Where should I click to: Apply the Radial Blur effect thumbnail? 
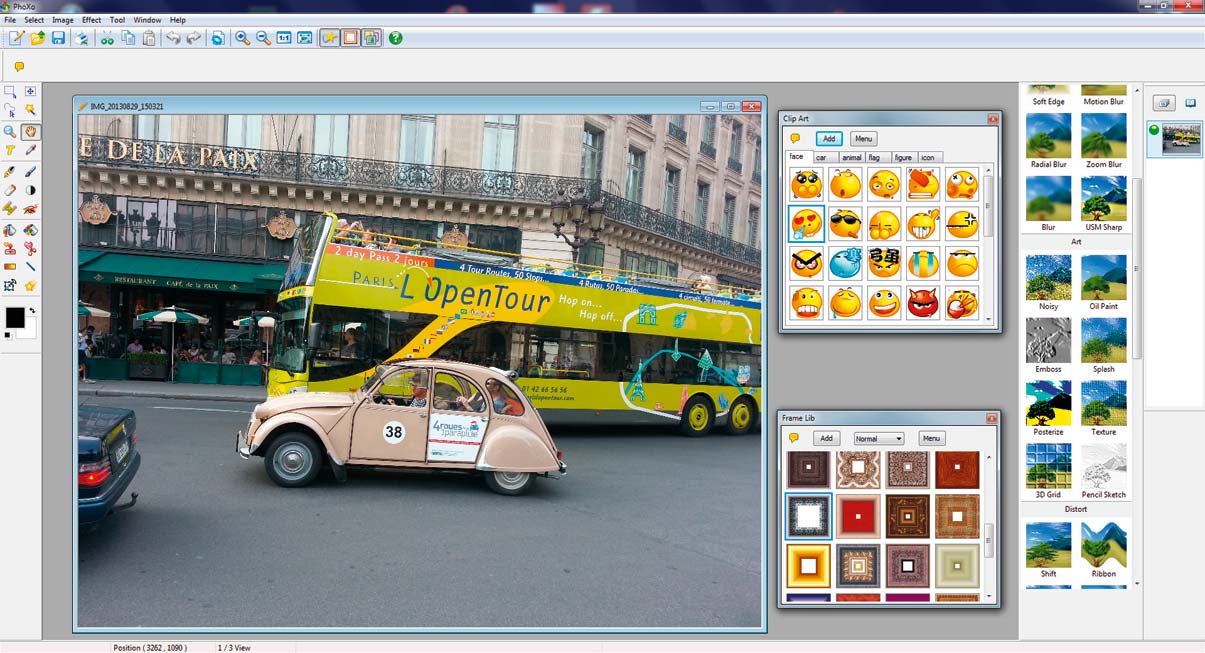click(1048, 136)
